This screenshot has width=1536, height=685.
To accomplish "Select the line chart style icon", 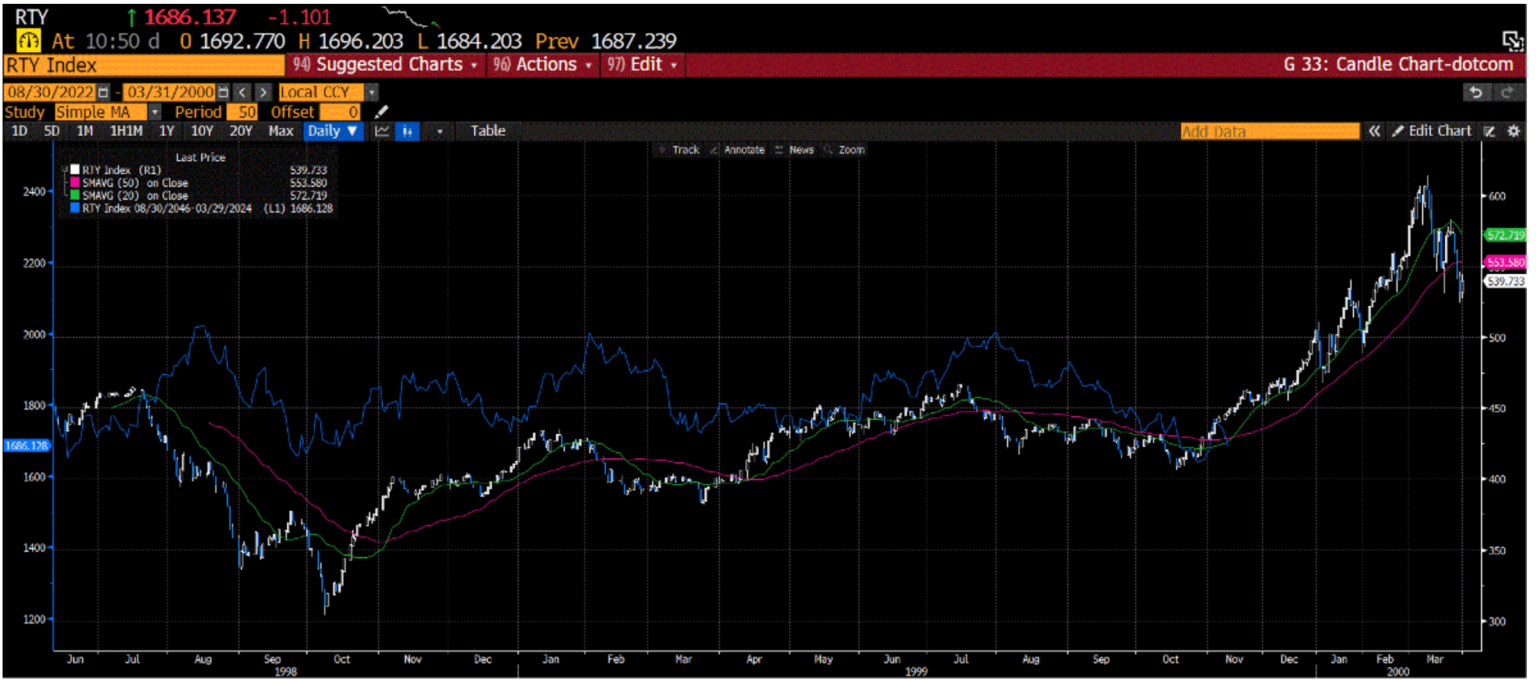I will pyautogui.click(x=383, y=131).
